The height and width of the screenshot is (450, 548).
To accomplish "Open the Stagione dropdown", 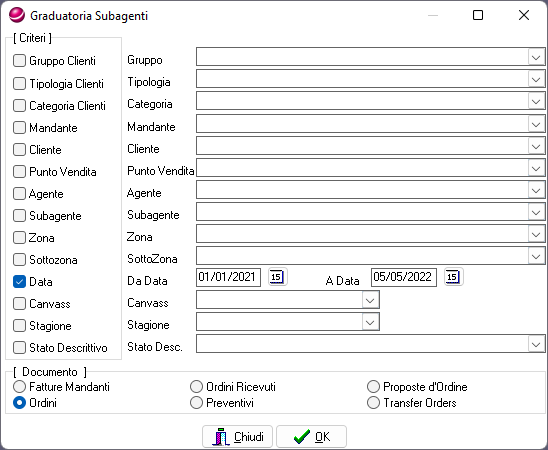I will (370, 322).
